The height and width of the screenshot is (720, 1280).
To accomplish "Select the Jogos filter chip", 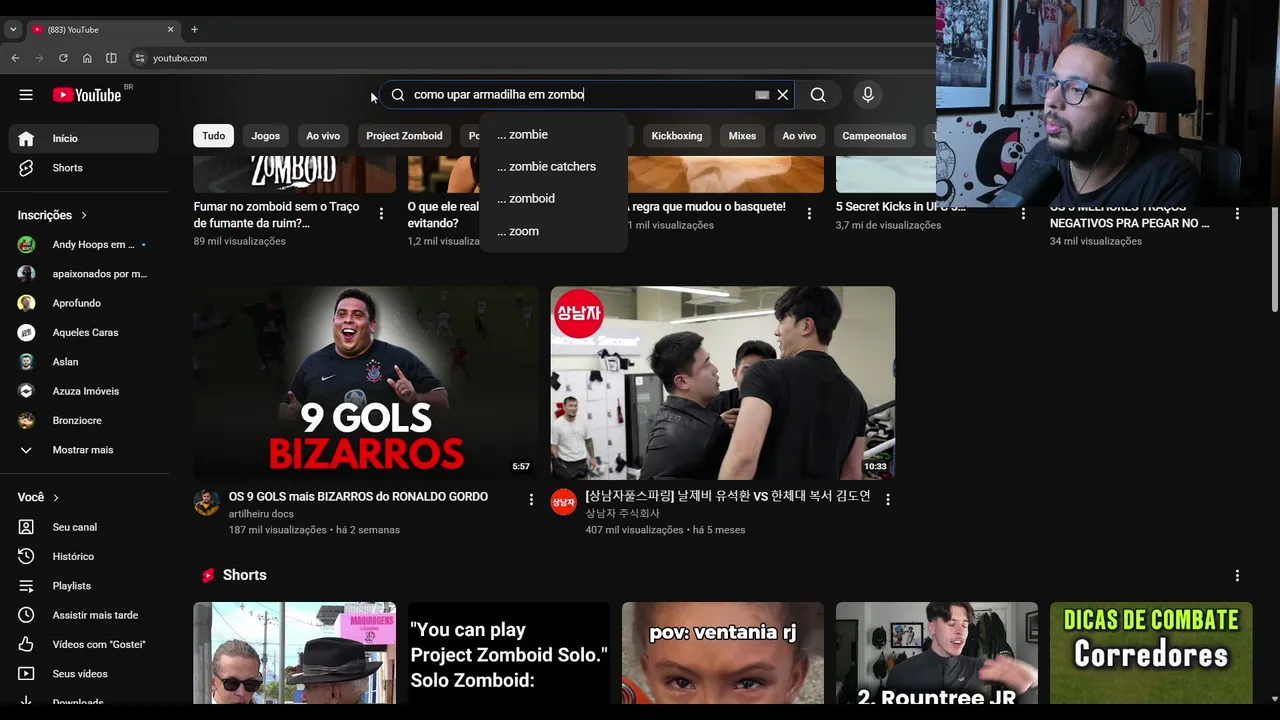I will (266, 136).
